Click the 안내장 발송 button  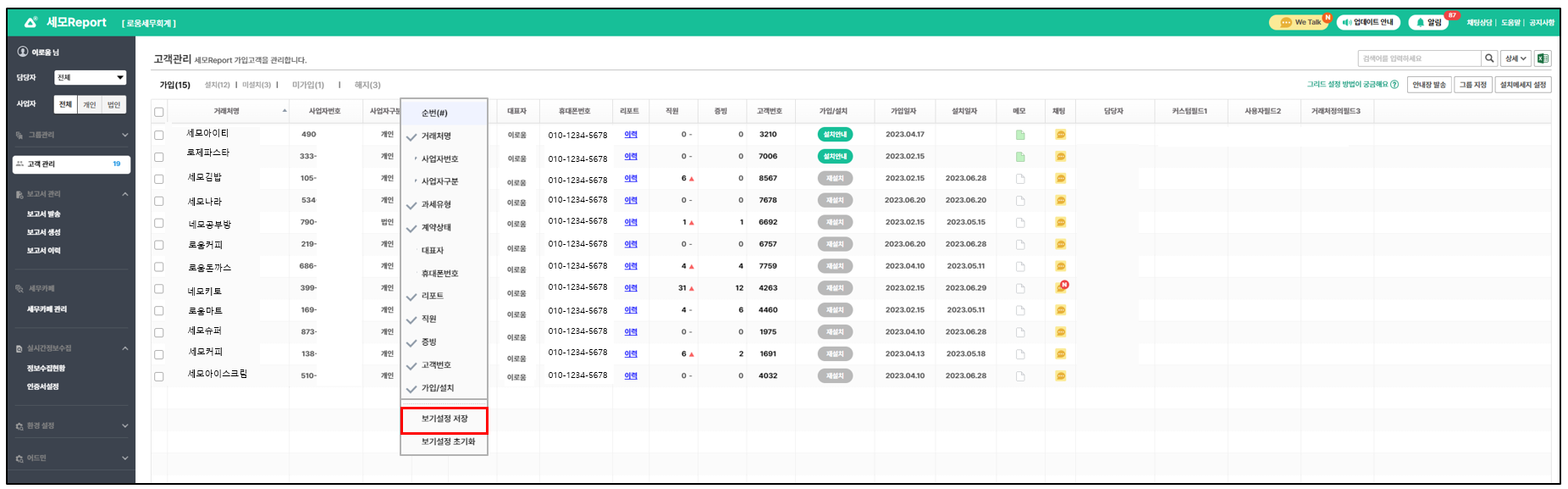point(1429,85)
